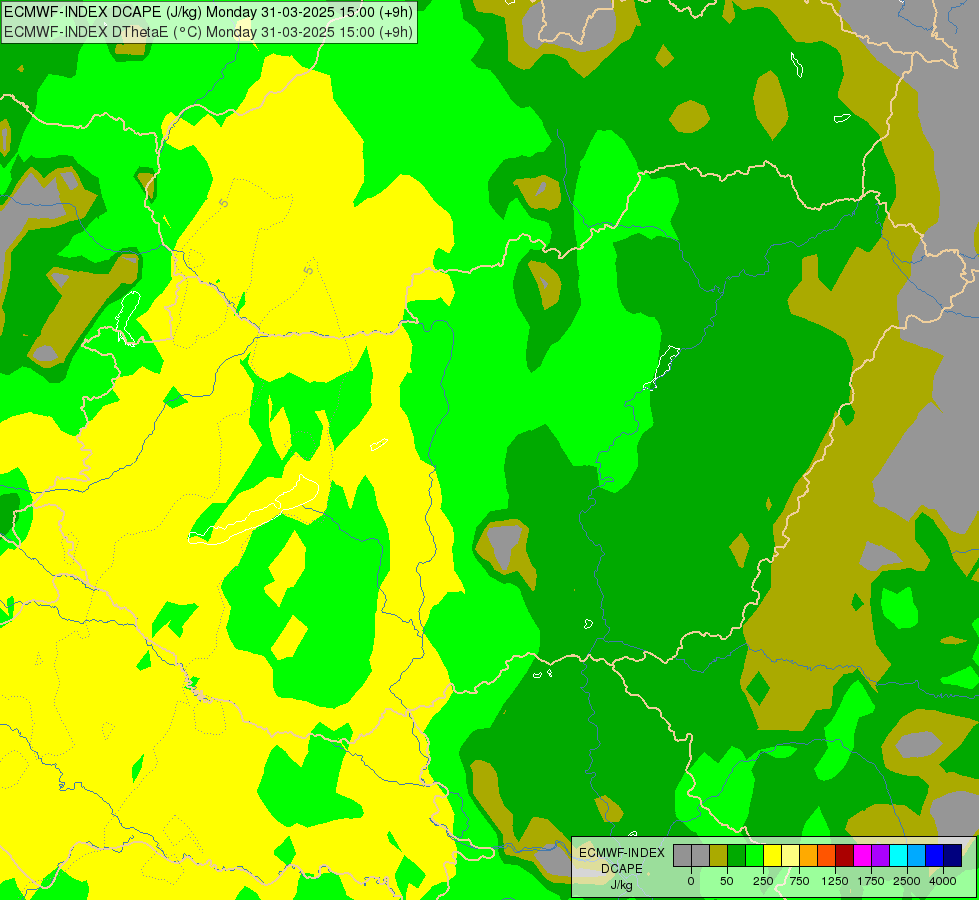This screenshot has width=979, height=900.
Task: Click the purple legend swatch after 1750
Action: (881, 856)
